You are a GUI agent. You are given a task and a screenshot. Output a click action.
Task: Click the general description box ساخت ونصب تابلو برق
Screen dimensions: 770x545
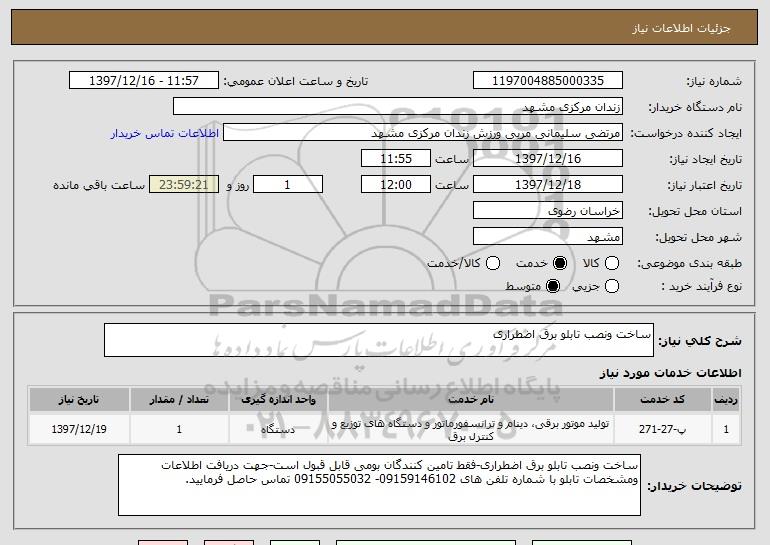(379, 340)
